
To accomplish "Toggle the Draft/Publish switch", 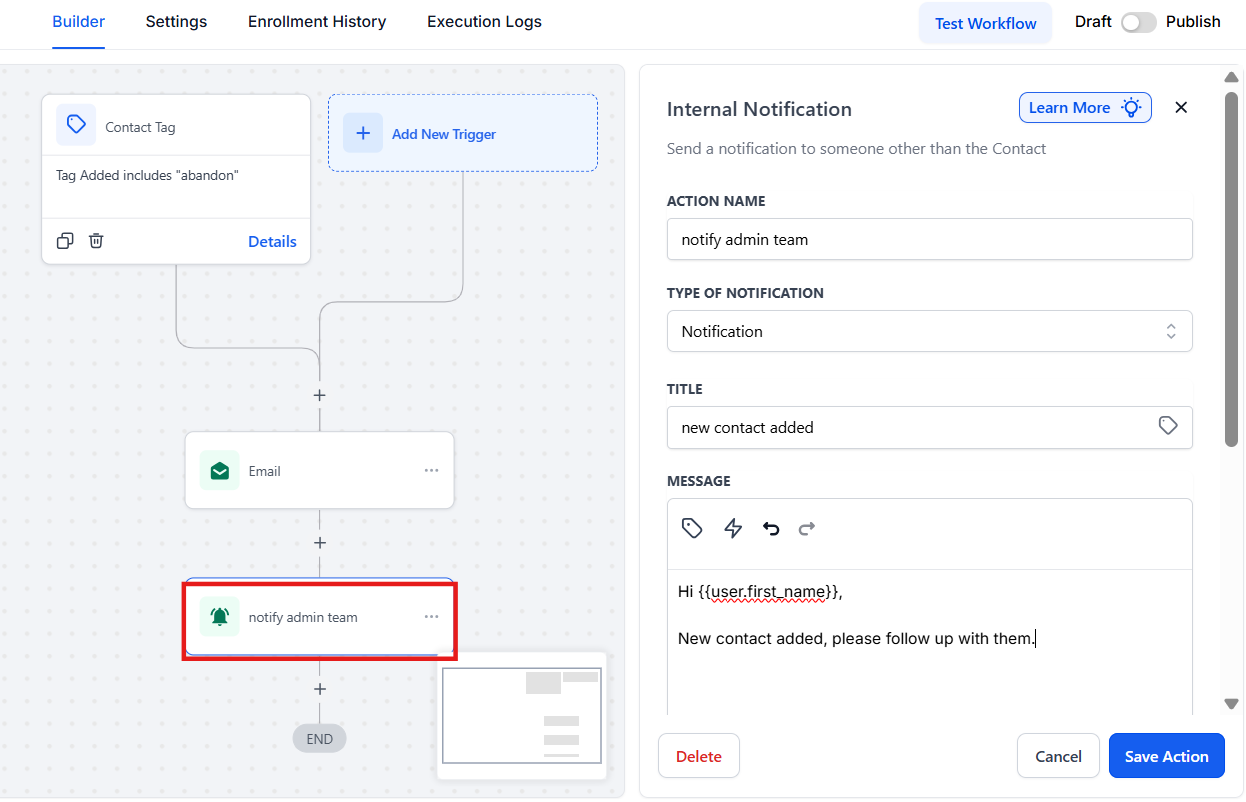I will pos(1138,22).
